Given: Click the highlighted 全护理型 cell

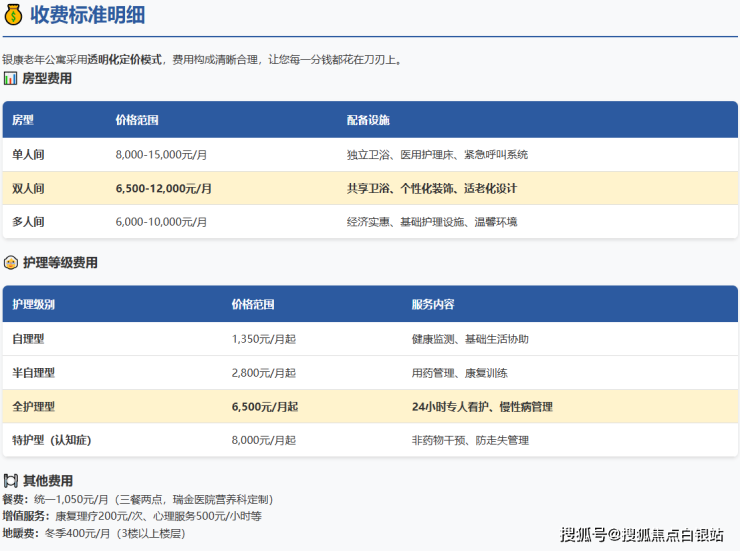Looking at the screenshot, I should click(33, 407).
